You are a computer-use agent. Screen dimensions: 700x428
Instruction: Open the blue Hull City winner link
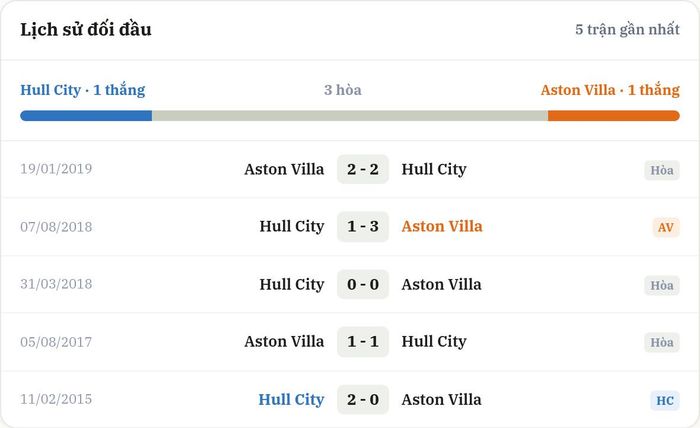tap(291, 399)
